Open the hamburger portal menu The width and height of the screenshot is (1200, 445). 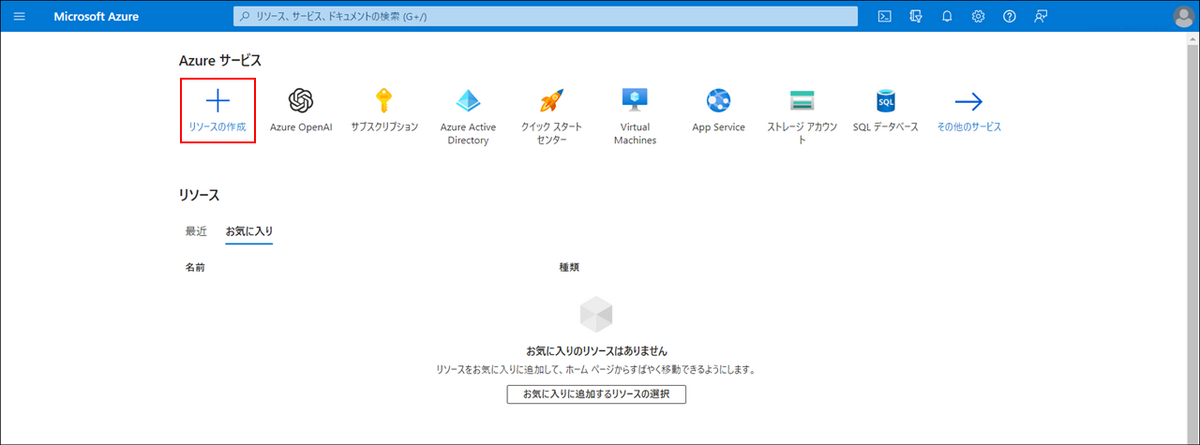click(20, 16)
